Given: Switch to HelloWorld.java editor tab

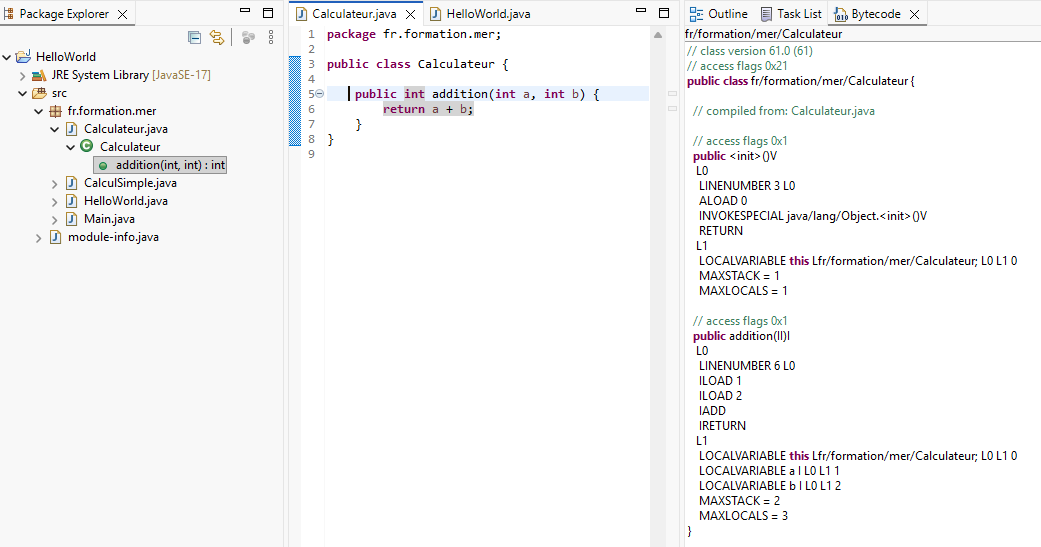Looking at the screenshot, I should click(x=488, y=14).
